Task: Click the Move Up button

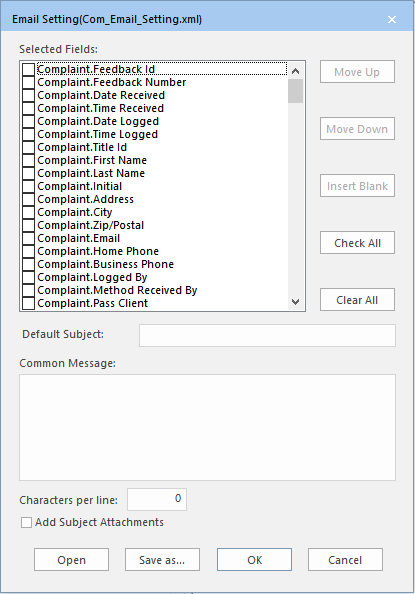Action: point(357,72)
